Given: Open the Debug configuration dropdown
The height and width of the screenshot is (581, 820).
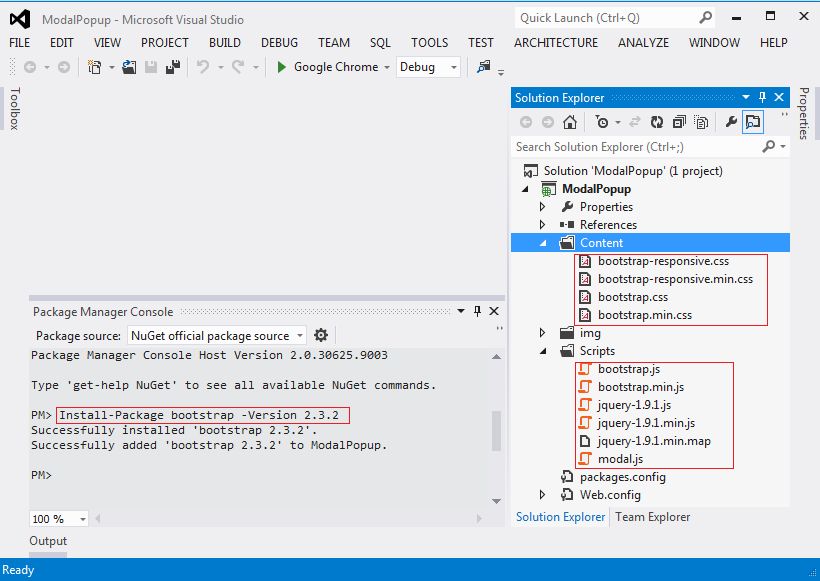Looking at the screenshot, I should [453, 67].
